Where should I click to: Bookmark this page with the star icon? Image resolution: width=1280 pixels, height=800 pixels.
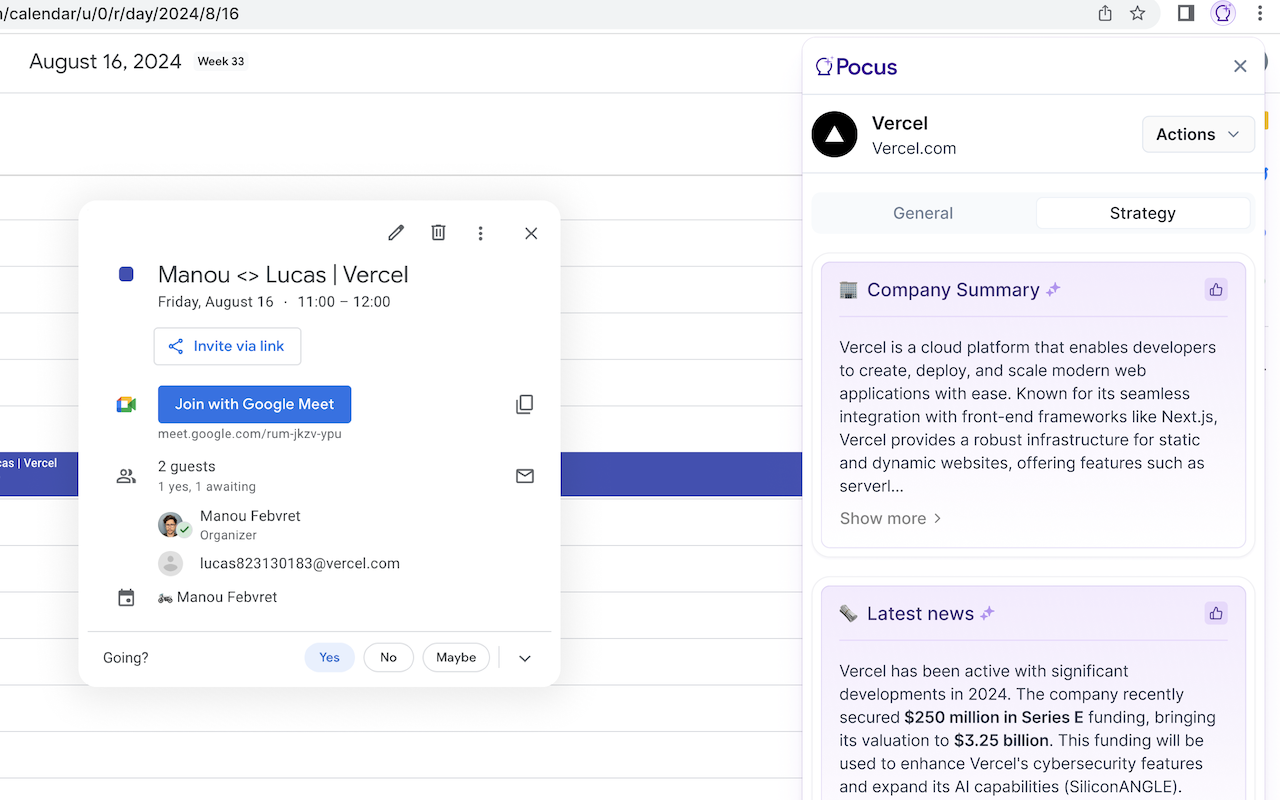tap(1137, 13)
